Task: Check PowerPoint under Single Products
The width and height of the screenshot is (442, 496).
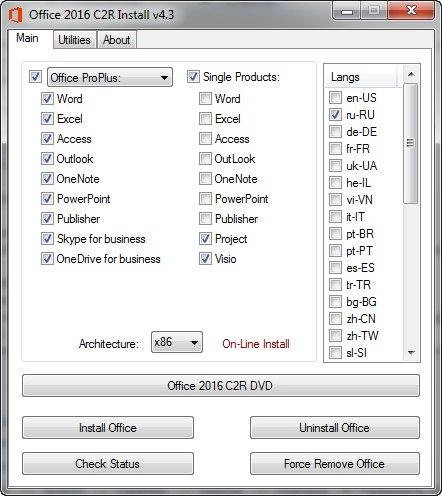Action: point(205,198)
